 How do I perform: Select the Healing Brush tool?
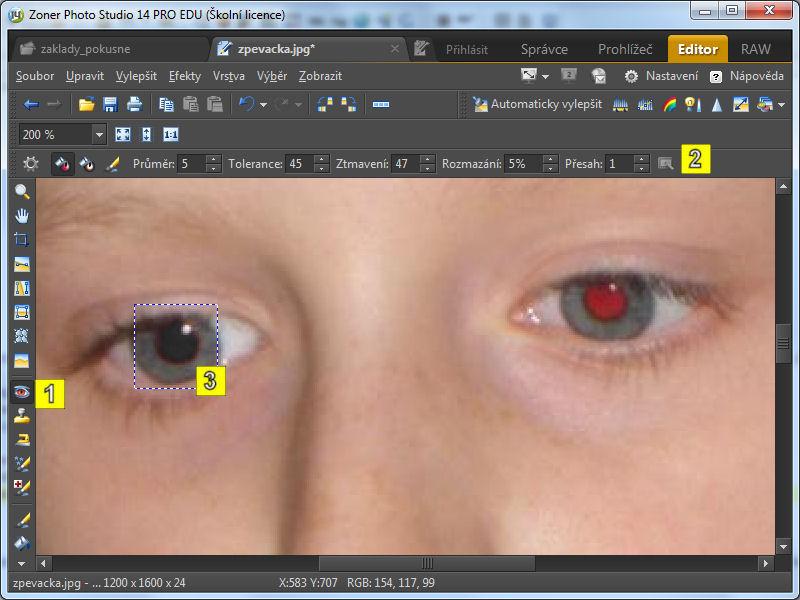[22, 487]
